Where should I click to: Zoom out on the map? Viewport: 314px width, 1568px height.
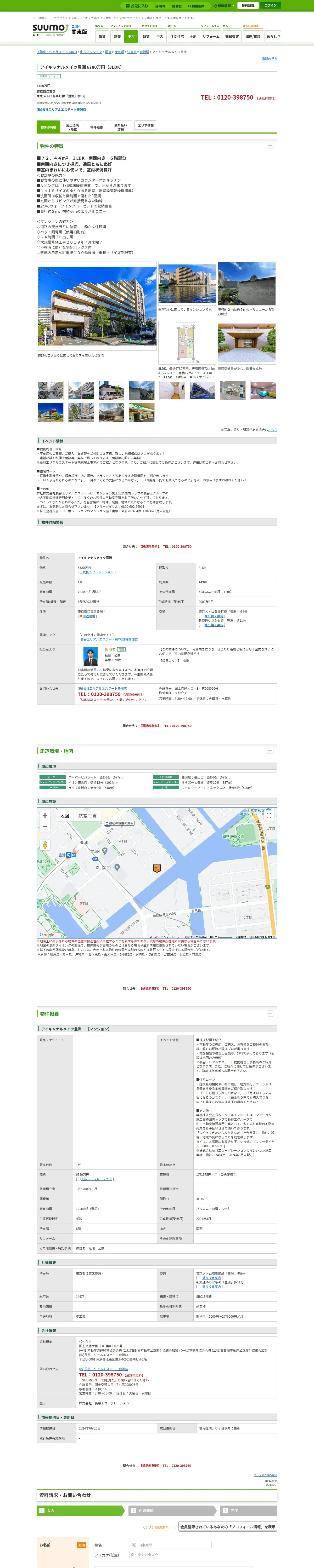44,826
